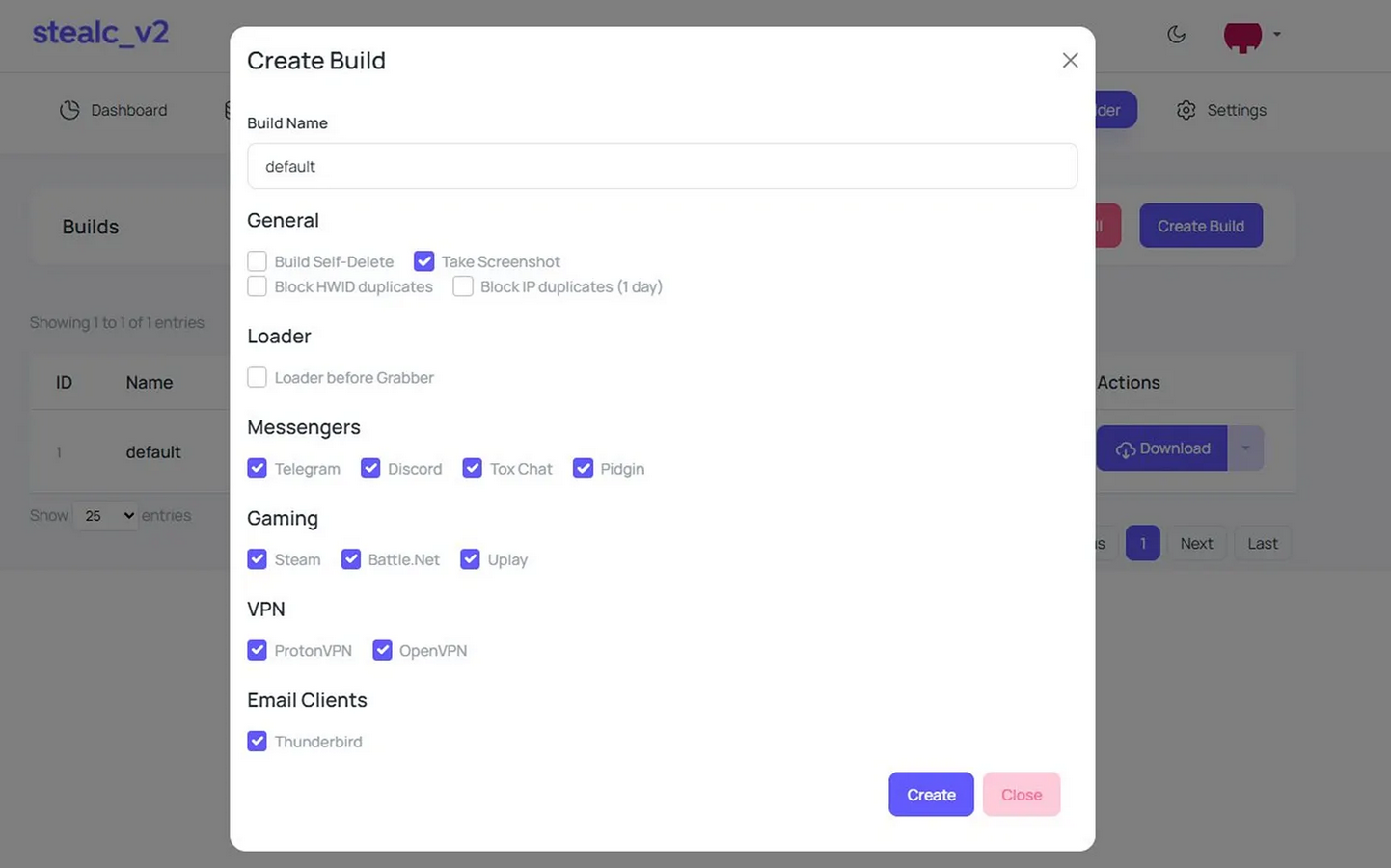Click the pink Close button
Screen dimensions: 1391x868
point(1022,795)
